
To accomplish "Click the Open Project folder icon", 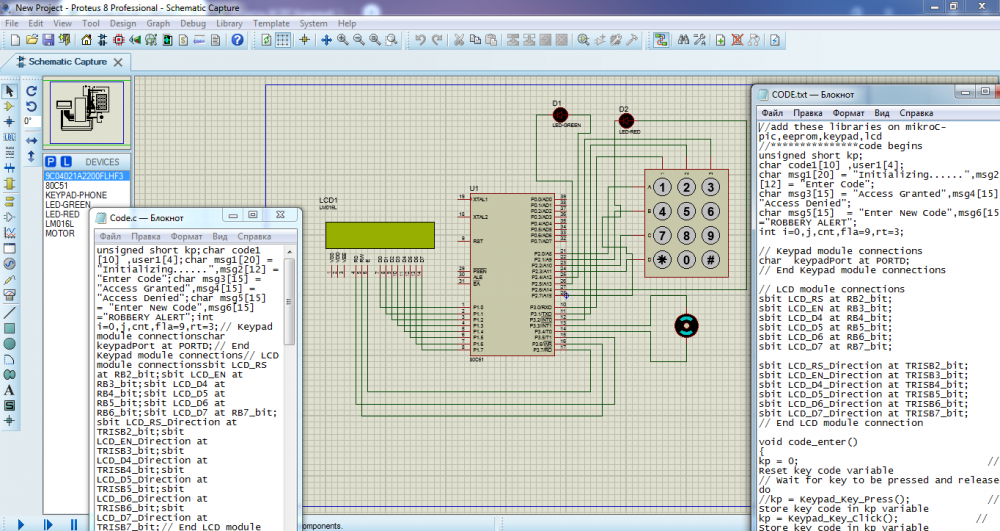I will 31,40.
